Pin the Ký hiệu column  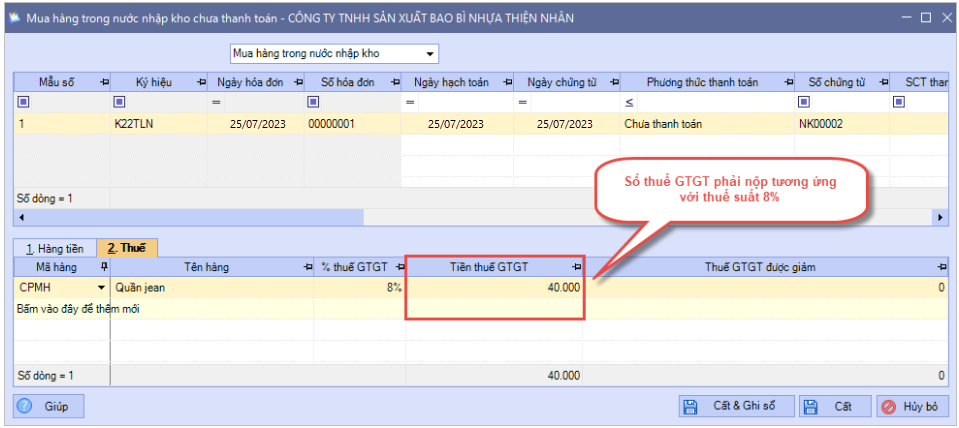tap(200, 82)
